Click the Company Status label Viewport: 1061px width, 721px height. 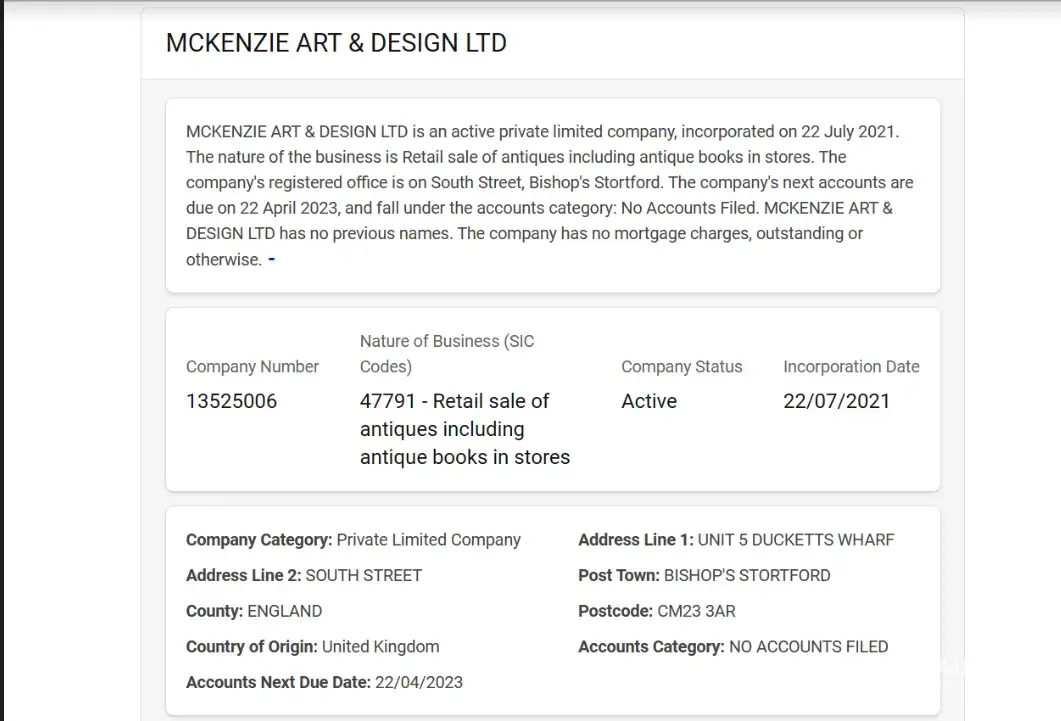click(x=681, y=366)
